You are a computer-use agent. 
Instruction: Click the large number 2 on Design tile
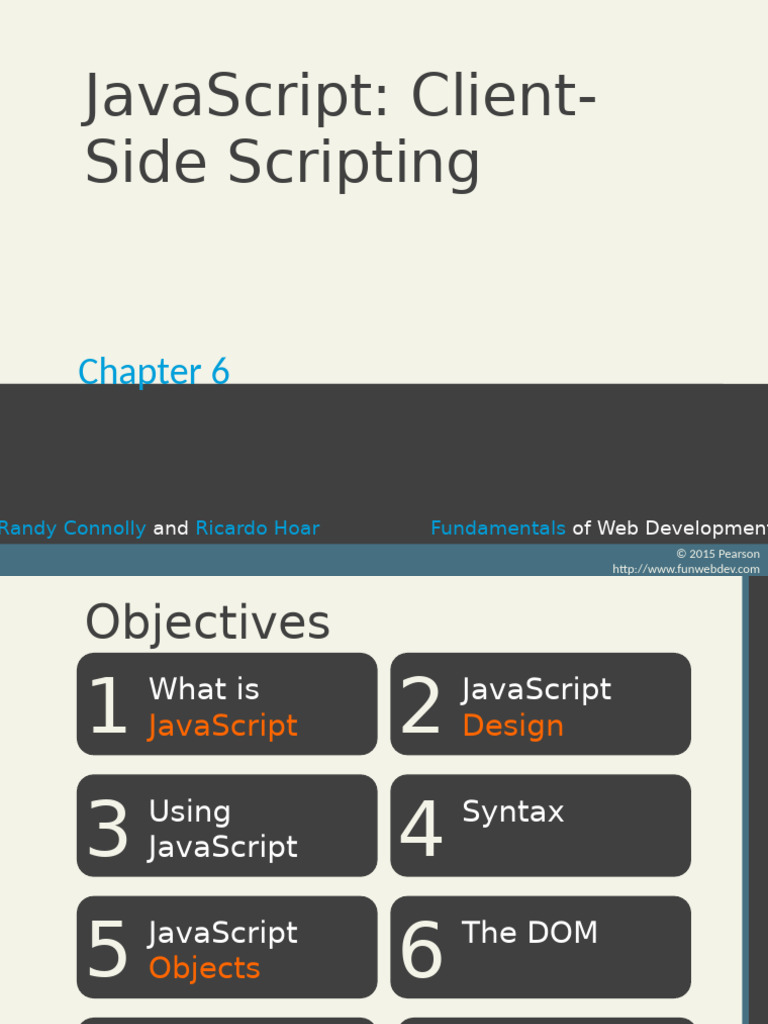pyautogui.click(x=420, y=707)
